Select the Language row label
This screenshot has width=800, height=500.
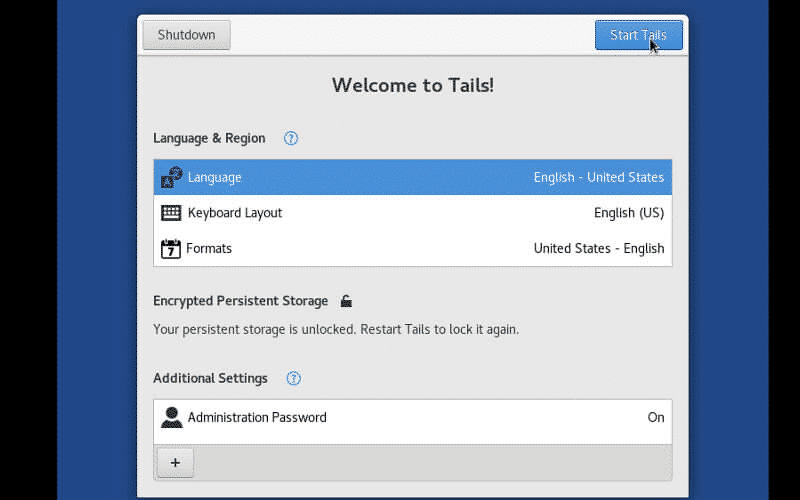pos(214,178)
